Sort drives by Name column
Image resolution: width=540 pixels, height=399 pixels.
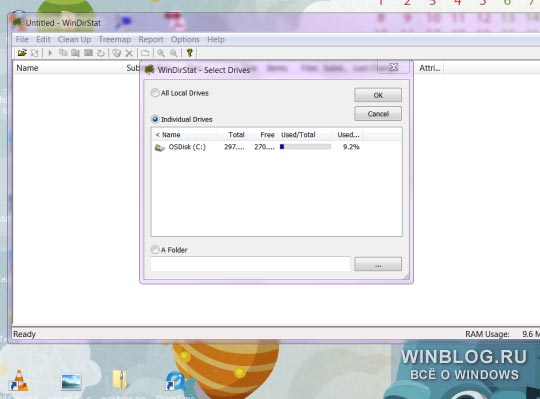click(x=185, y=135)
